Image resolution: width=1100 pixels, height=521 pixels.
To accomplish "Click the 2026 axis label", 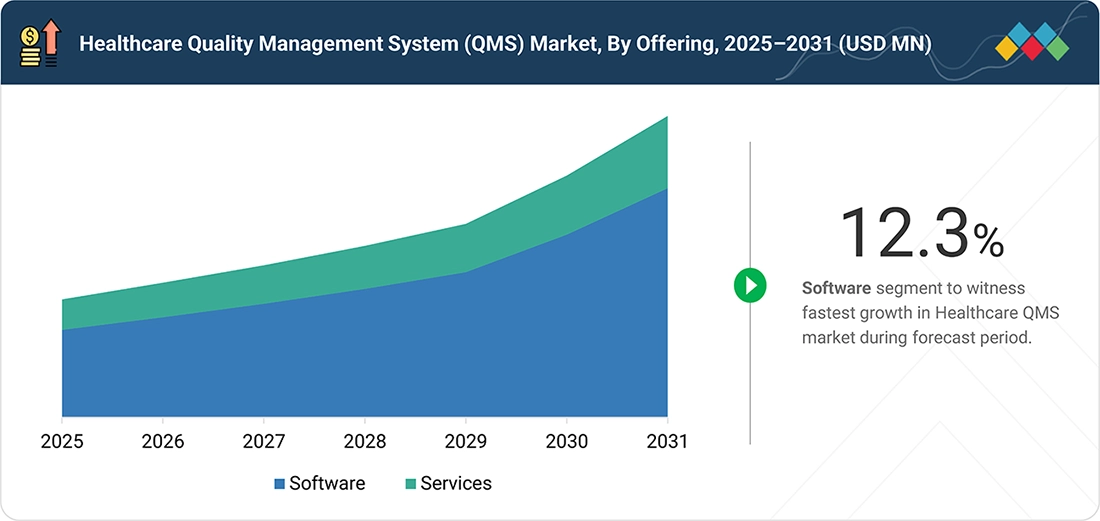I will click(163, 442).
